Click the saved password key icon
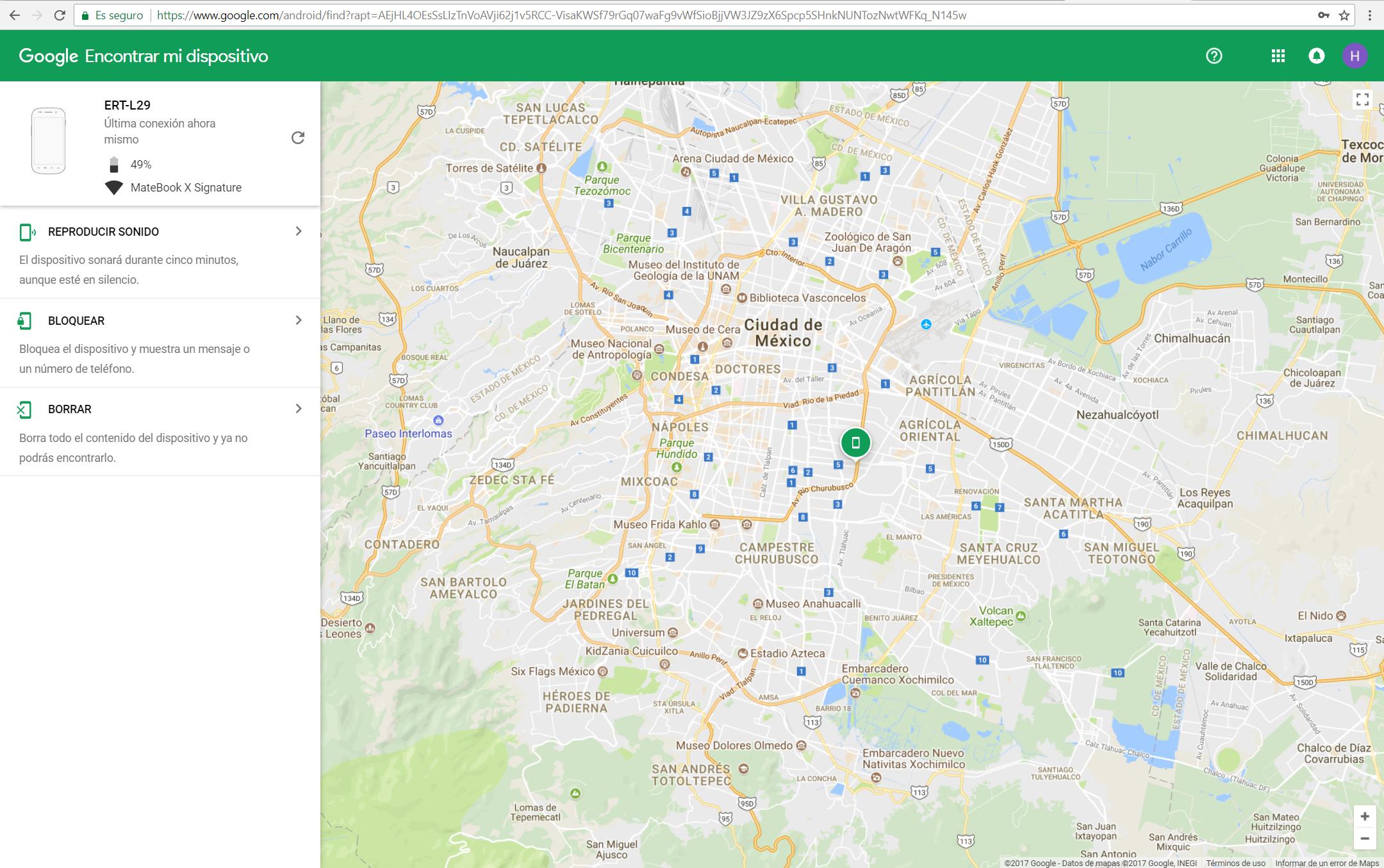 tap(1323, 15)
